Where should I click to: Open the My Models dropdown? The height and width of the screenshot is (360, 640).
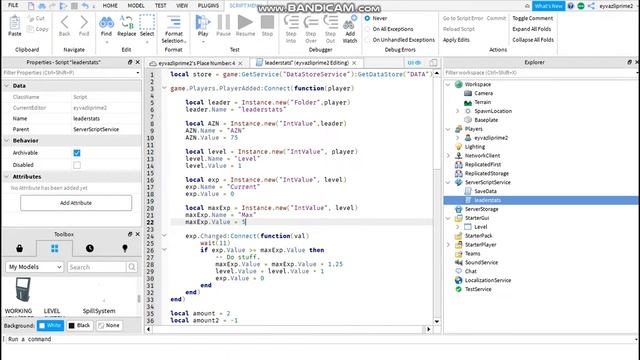[35, 267]
